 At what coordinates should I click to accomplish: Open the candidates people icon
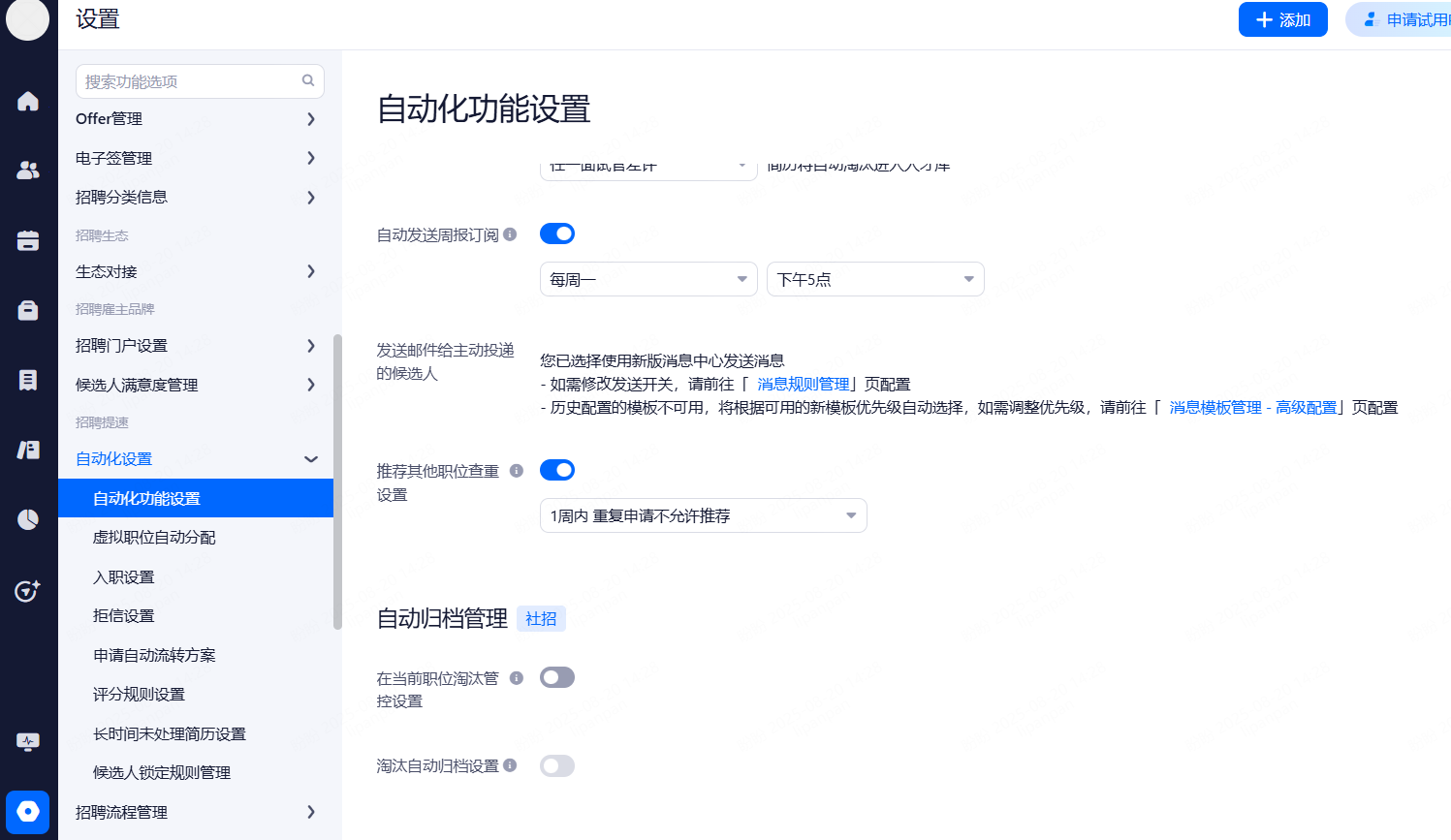tap(28, 171)
